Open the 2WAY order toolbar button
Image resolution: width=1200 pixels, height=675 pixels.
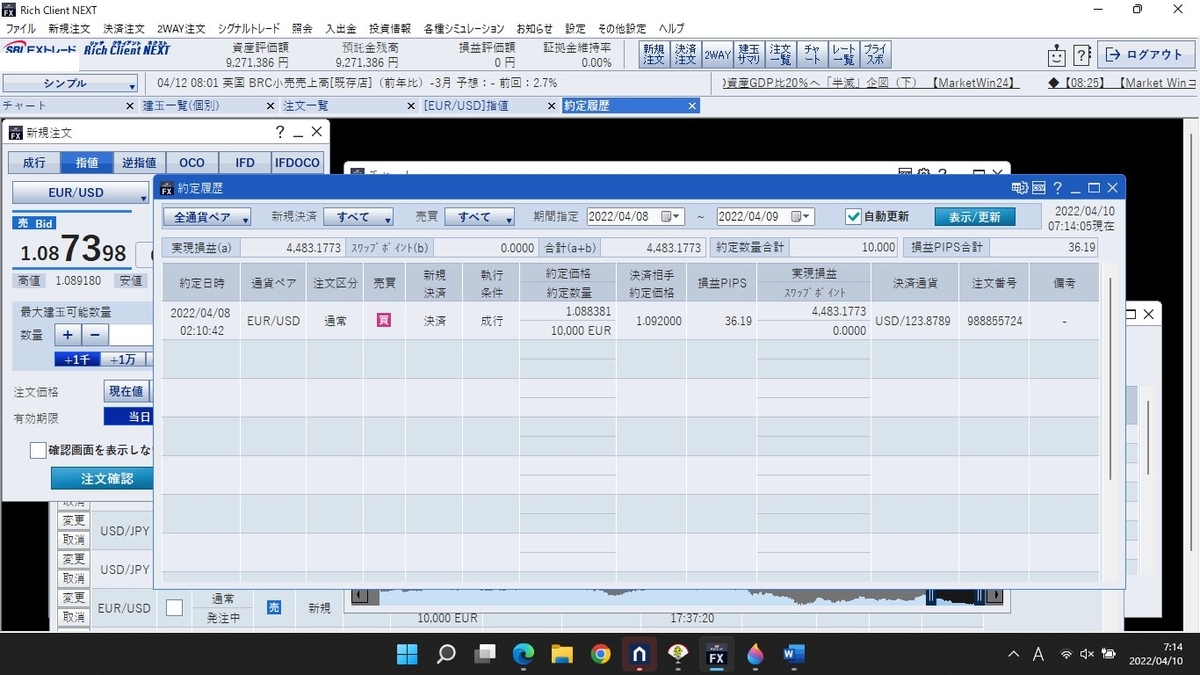[717, 54]
